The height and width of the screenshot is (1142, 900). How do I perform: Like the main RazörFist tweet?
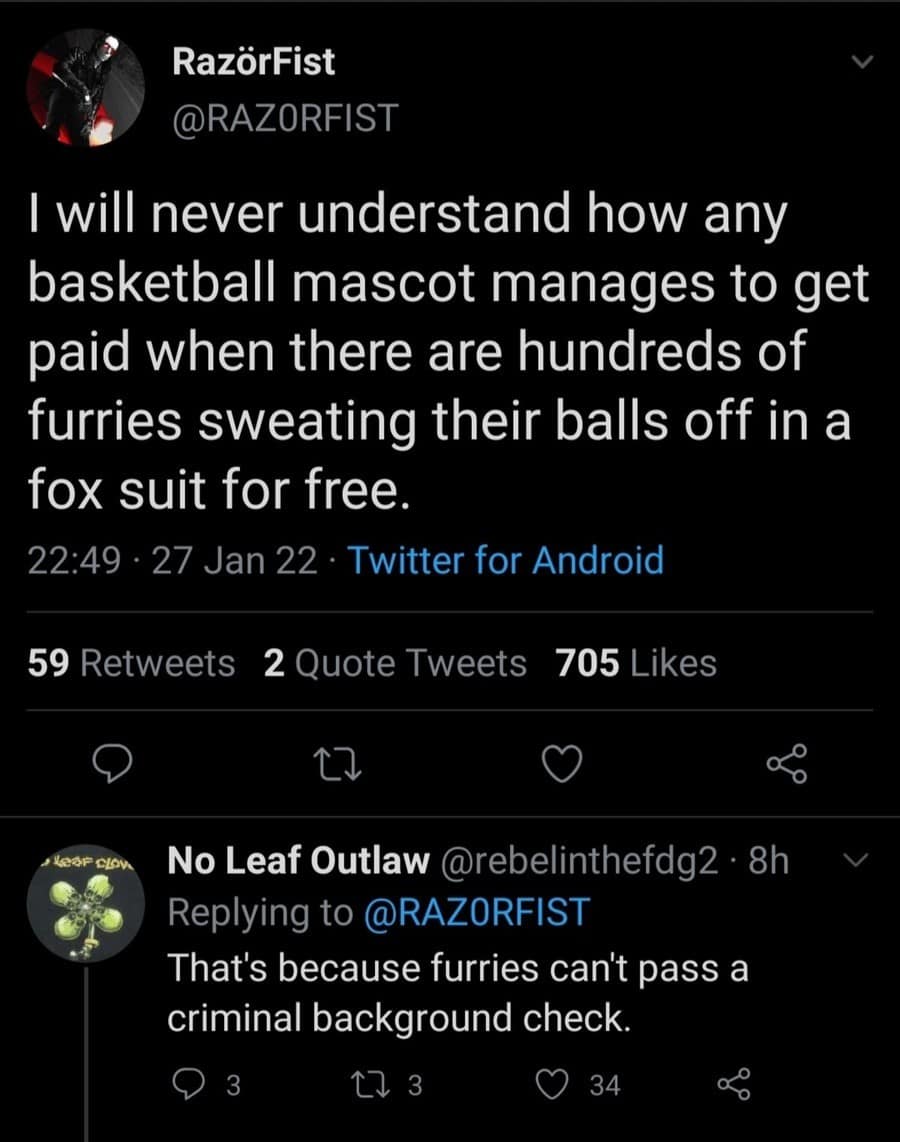point(562,765)
